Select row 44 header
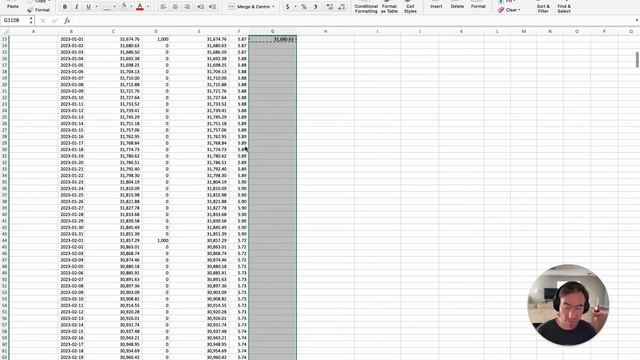This screenshot has height=360, width=640. tap(4, 240)
